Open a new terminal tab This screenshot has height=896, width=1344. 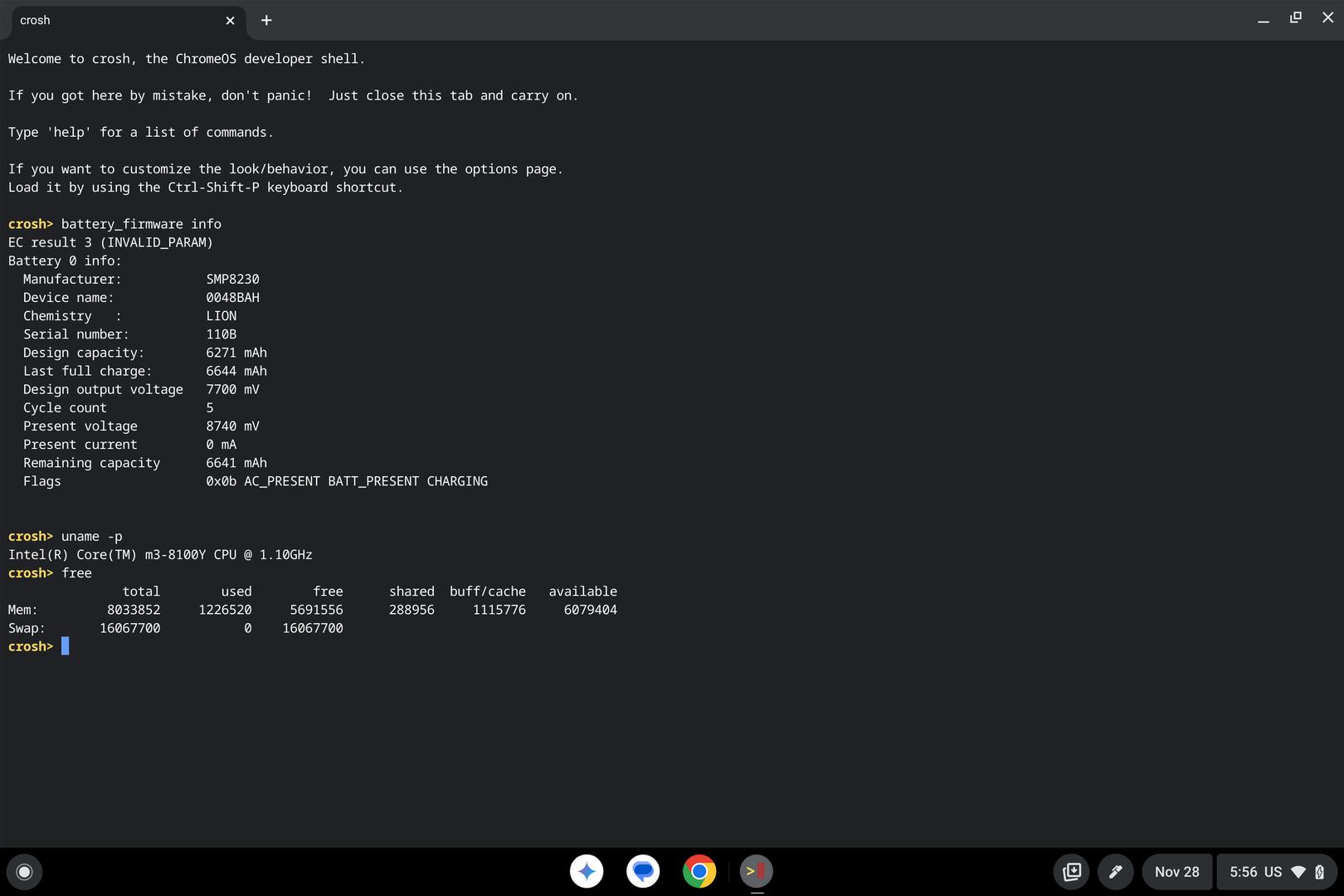266,20
